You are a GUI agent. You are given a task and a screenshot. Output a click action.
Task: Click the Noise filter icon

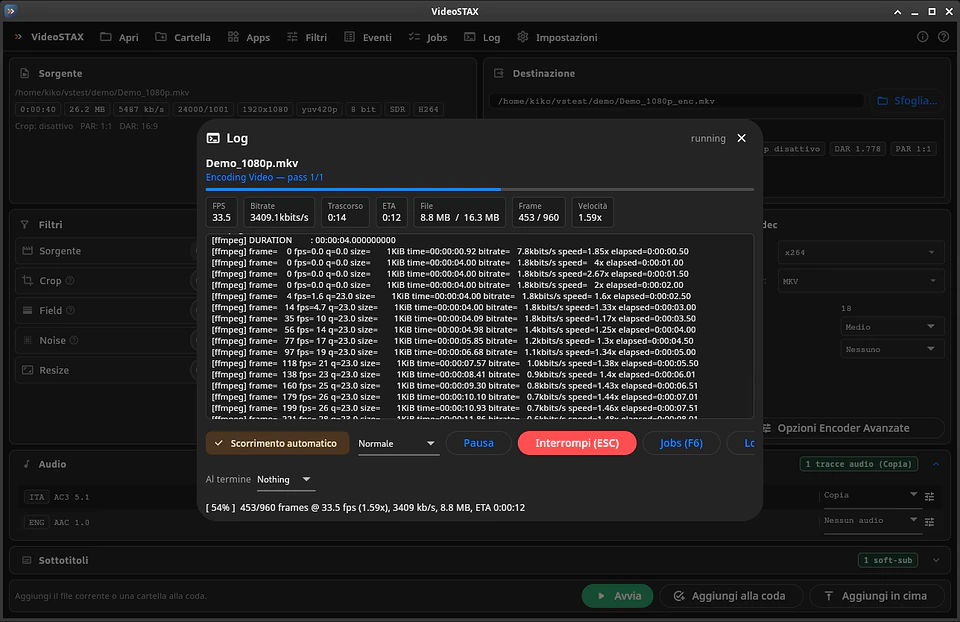[28, 340]
